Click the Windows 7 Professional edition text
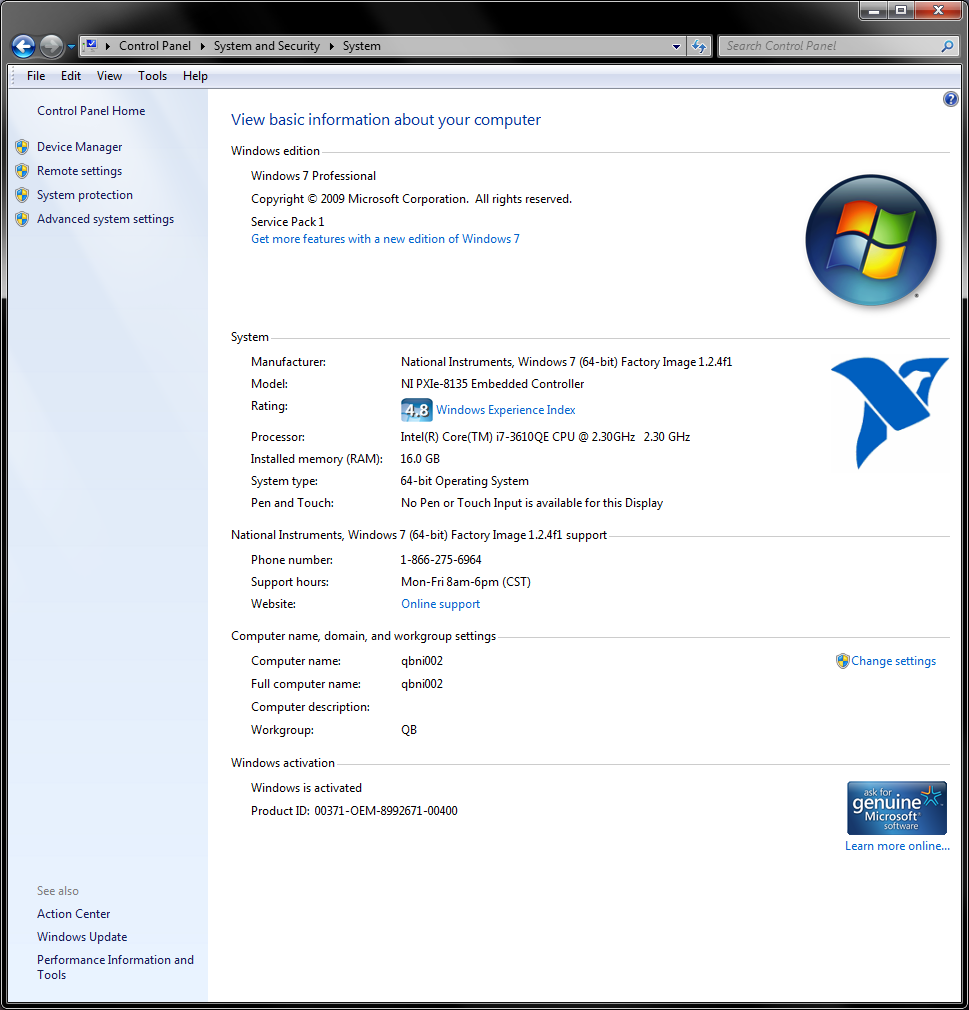The width and height of the screenshot is (969, 1010). 313,176
